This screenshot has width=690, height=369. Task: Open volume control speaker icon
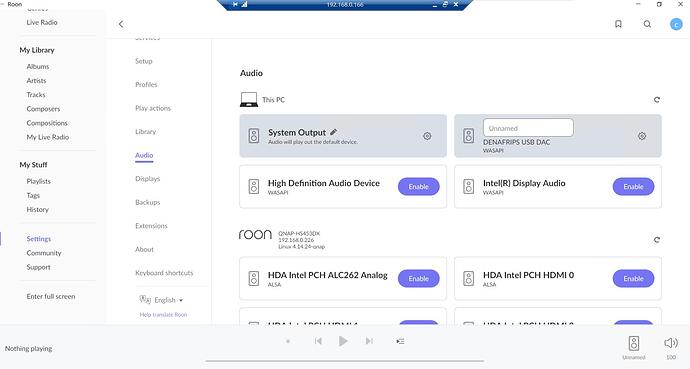coord(671,343)
